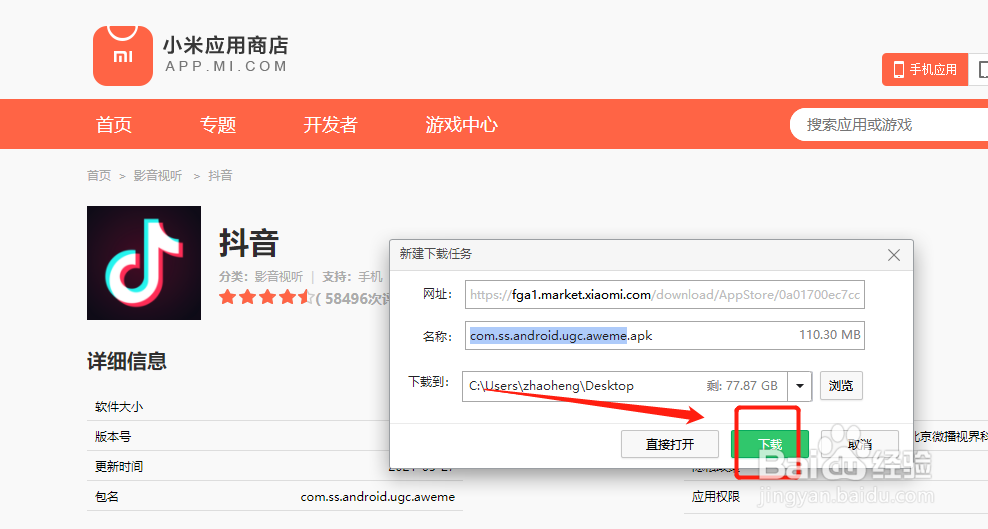Click the green 下载 button
The image size is (988, 529).
coord(769,445)
